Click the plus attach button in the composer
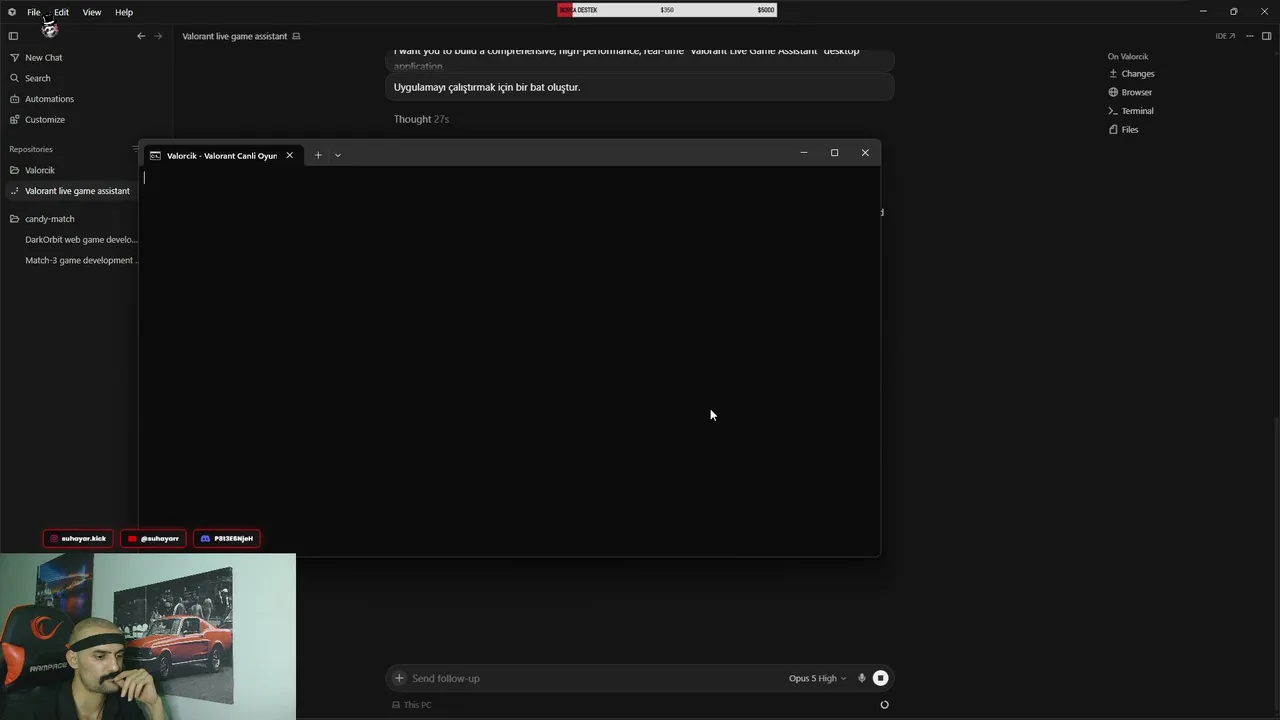This screenshot has width=1280, height=720. click(399, 678)
